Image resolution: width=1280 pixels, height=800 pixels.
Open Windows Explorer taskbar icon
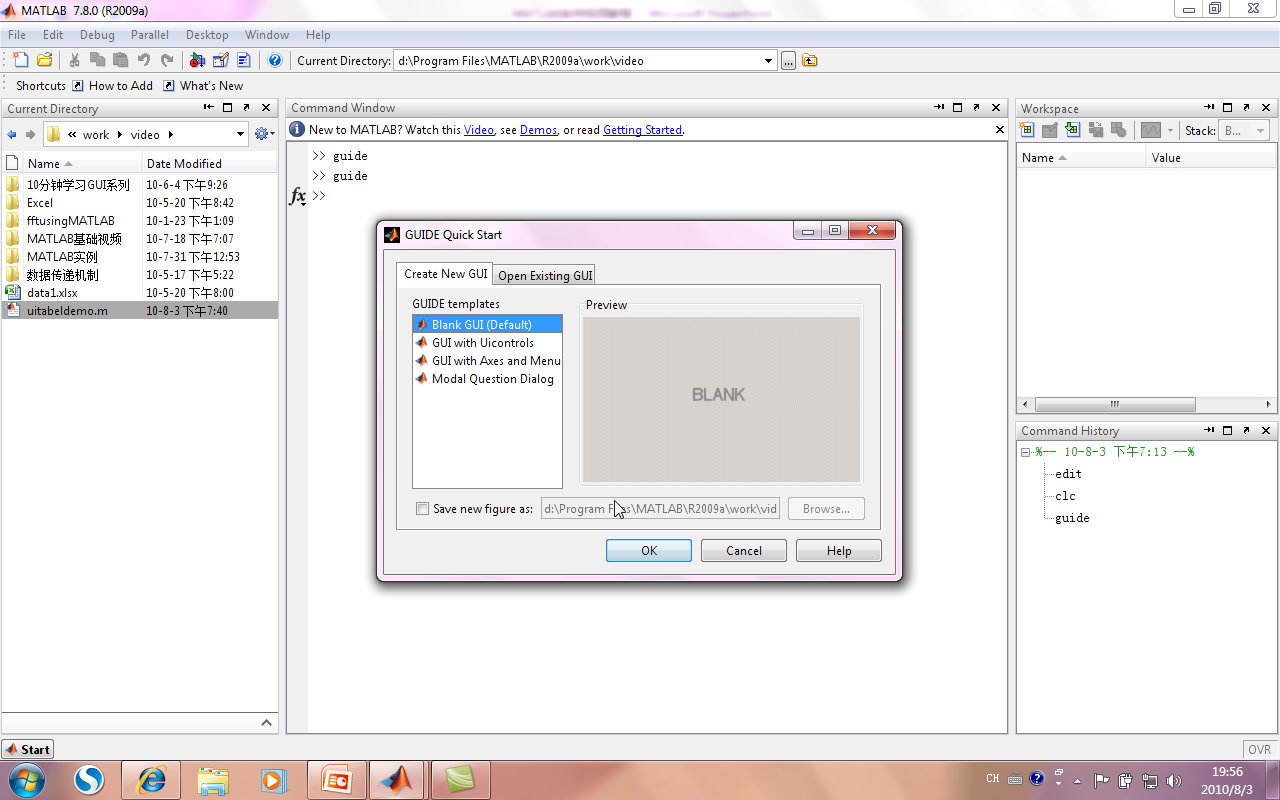point(213,779)
